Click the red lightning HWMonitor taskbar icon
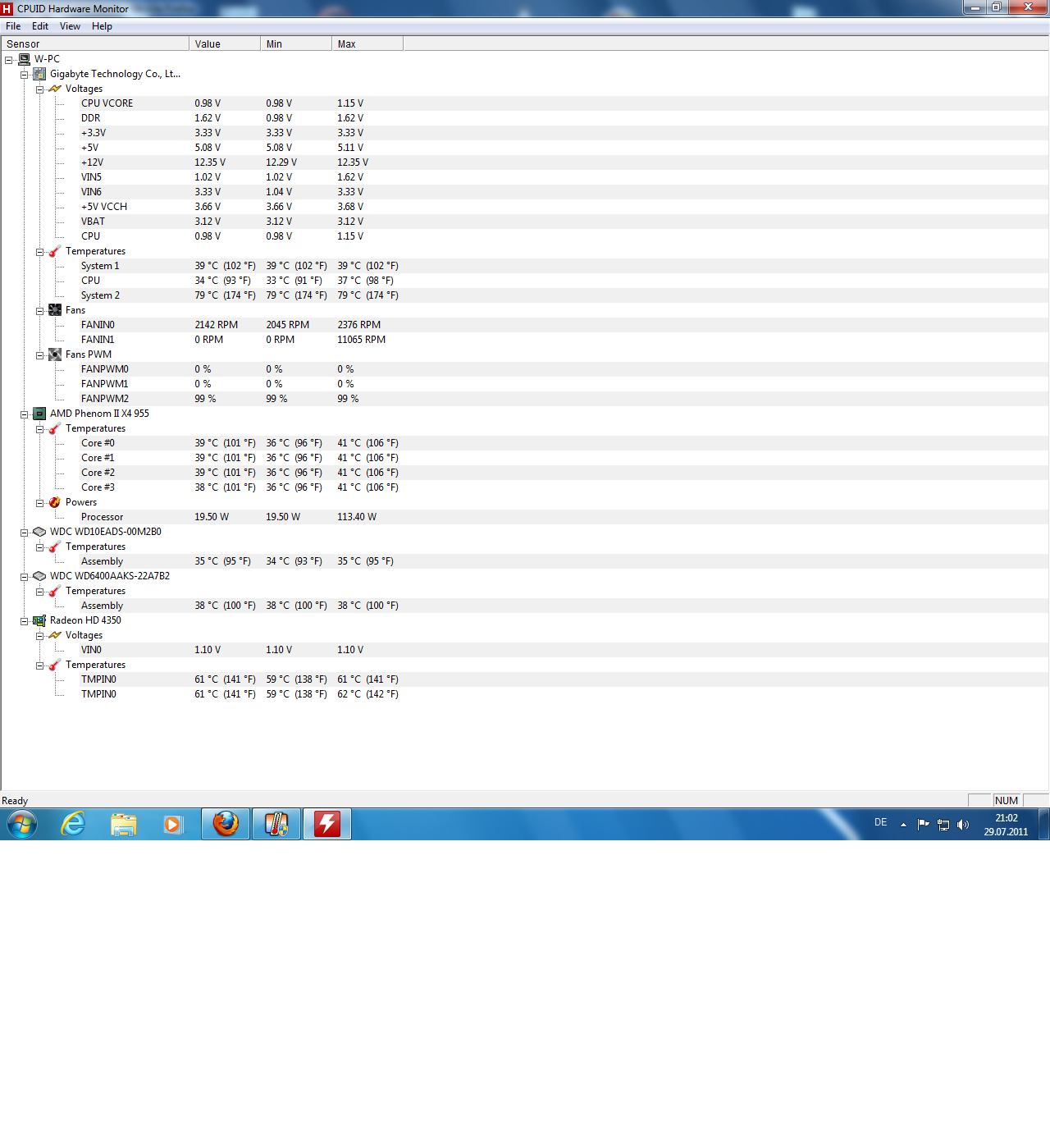This screenshot has width=1050, height=1148. click(327, 824)
